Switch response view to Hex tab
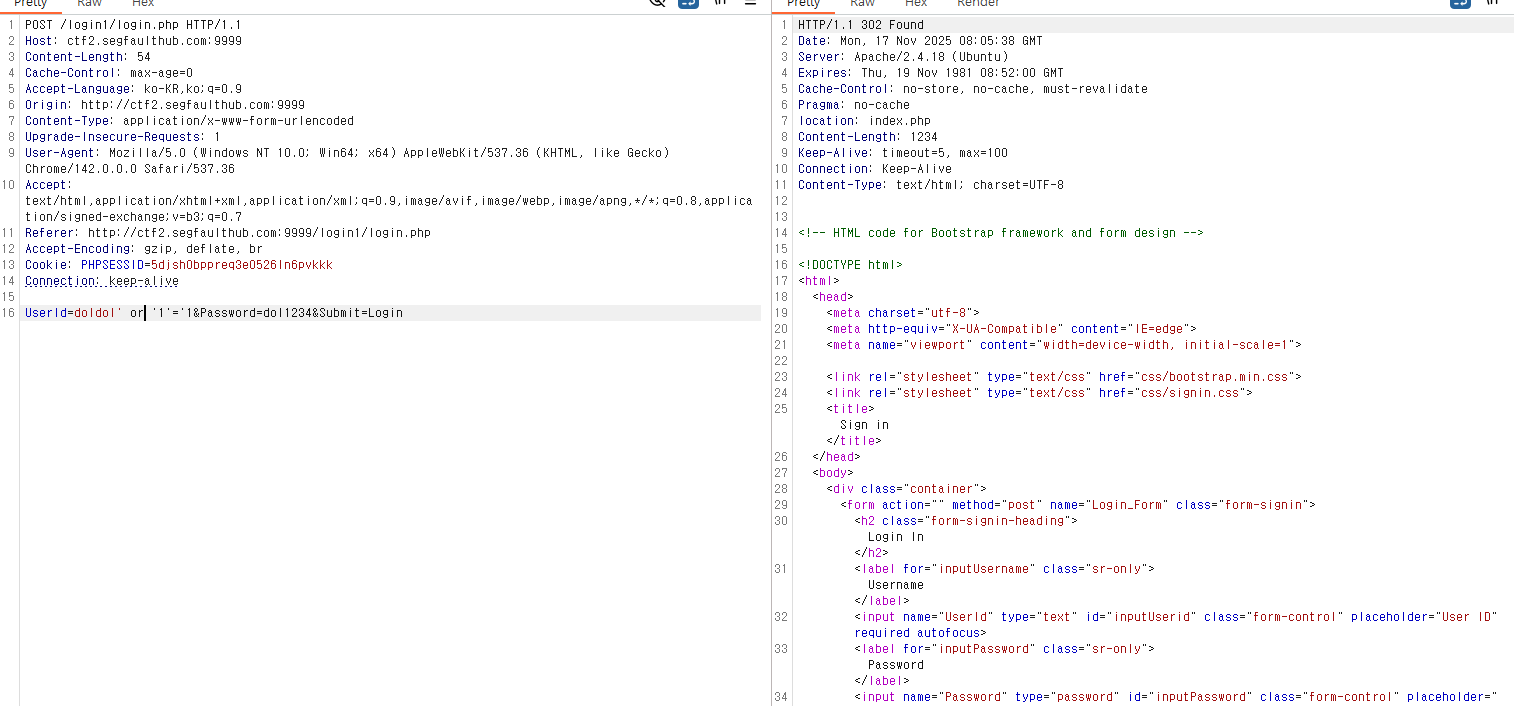This screenshot has height=706, width=1514. point(916,4)
